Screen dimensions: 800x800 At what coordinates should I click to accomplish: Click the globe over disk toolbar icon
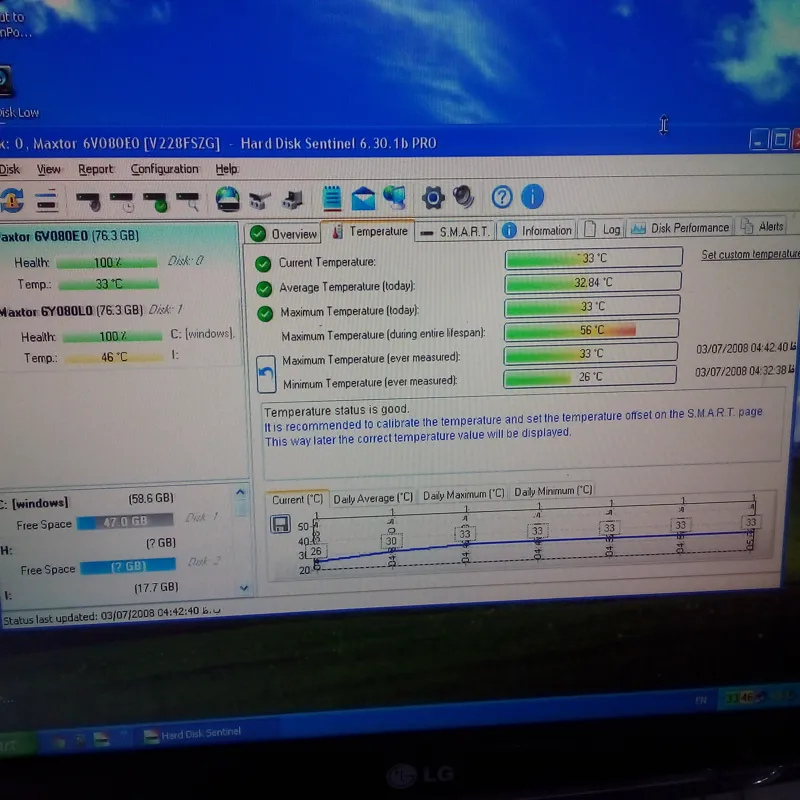(228, 198)
